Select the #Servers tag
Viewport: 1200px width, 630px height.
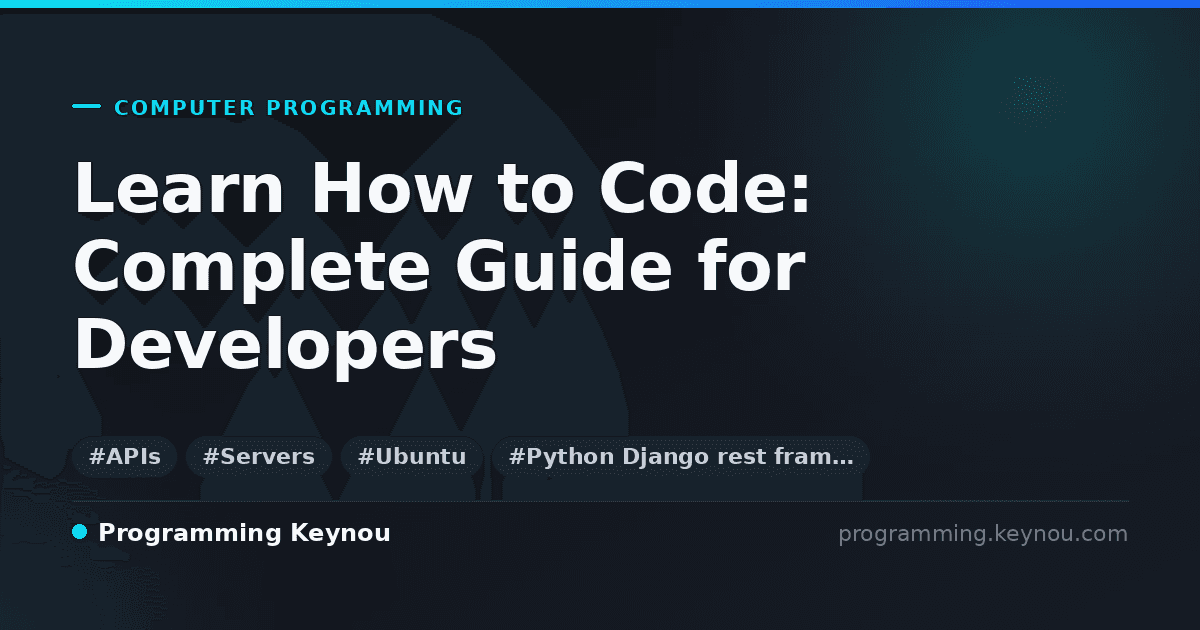pos(259,457)
